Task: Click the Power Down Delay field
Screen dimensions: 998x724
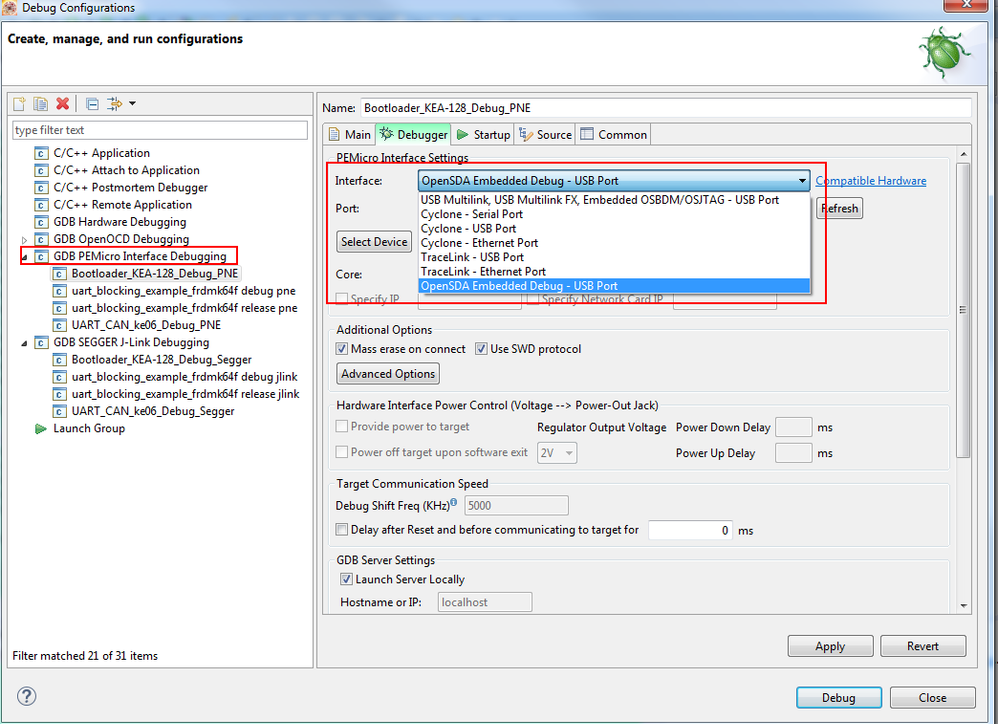Action: coord(794,427)
